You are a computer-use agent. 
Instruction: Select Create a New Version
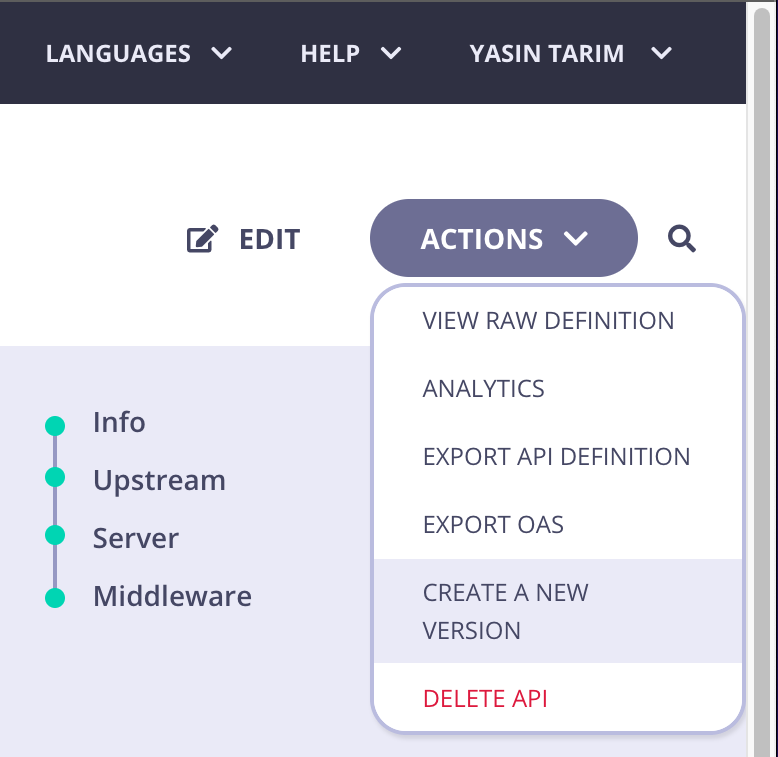click(x=505, y=611)
